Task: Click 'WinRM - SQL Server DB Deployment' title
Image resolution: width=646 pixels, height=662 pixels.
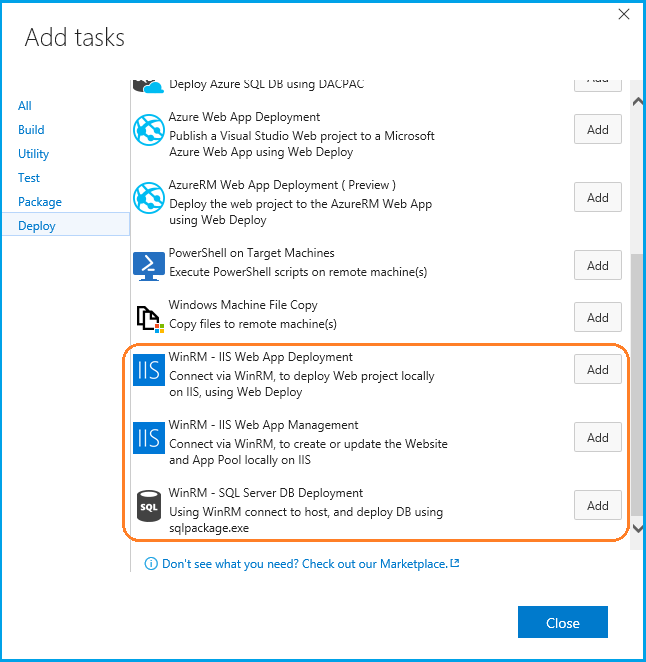Action: coord(266,493)
